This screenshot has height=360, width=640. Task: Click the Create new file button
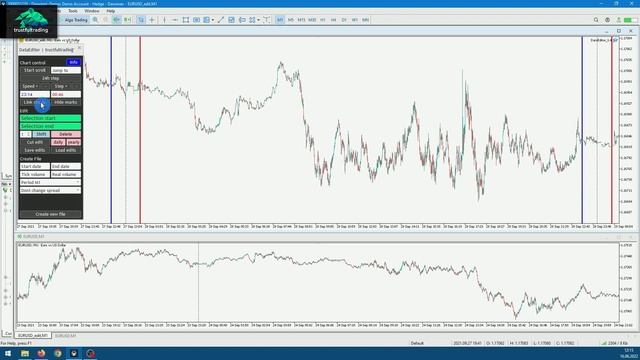click(51, 214)
